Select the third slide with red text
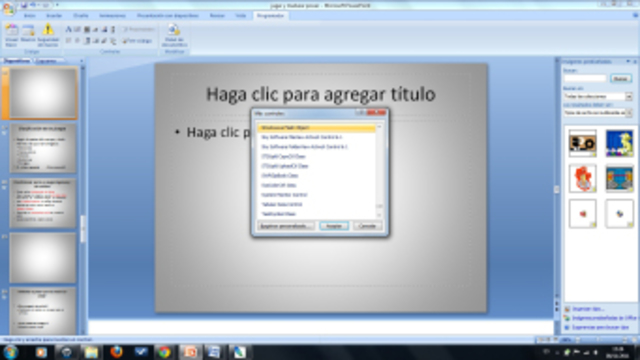640x360 pixels. pyautogui.click(x=43, y=203)
